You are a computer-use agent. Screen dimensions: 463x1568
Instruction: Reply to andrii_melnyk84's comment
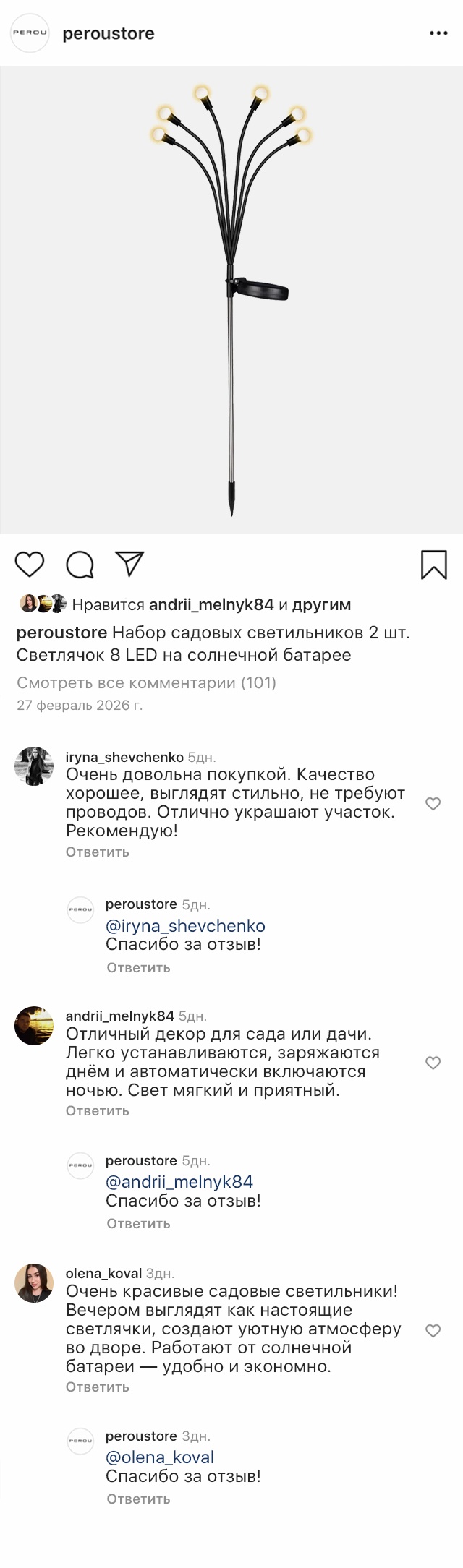[x=98, y=1110]
